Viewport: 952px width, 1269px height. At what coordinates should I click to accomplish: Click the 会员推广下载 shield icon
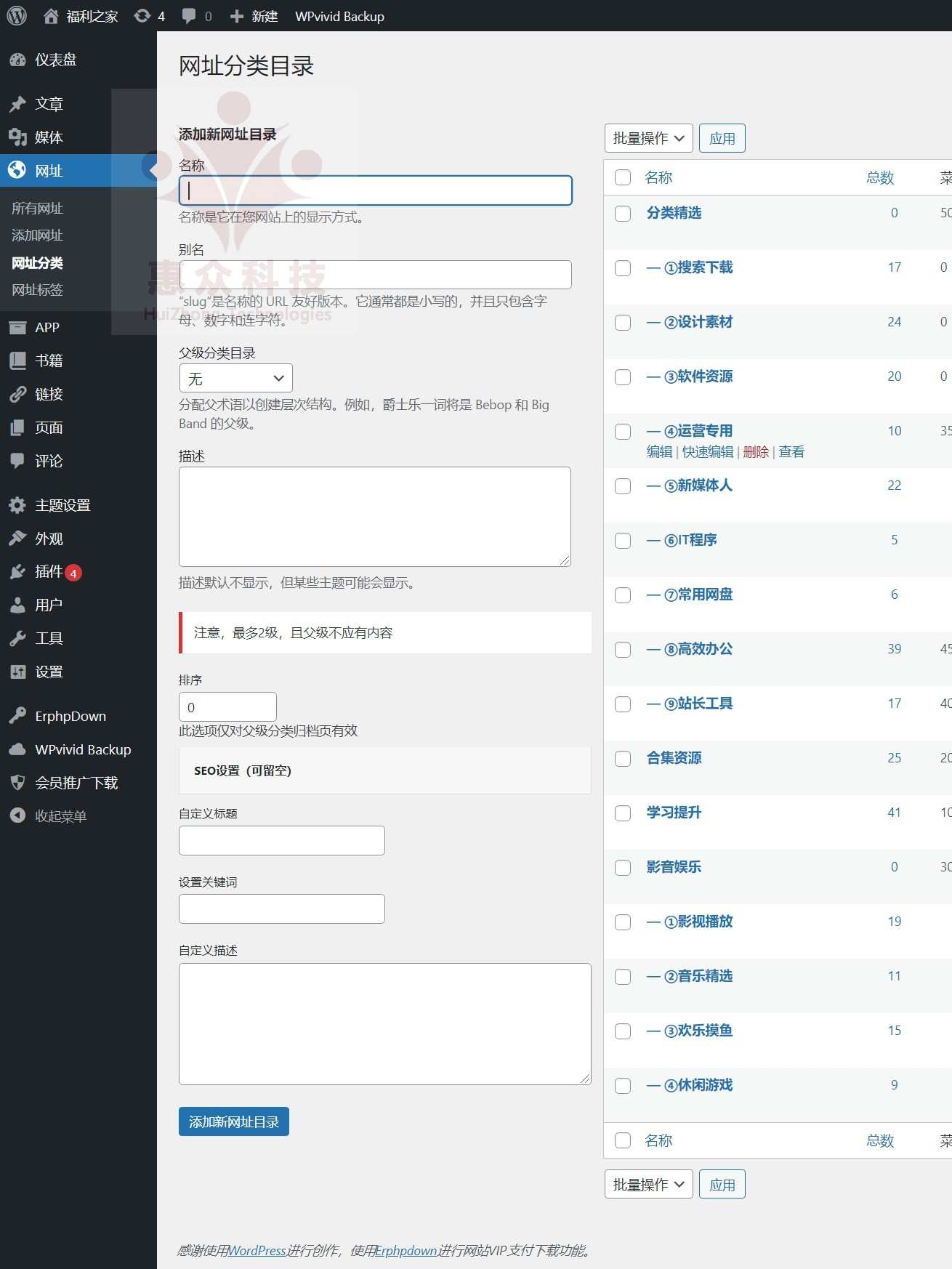coord(17,783)
